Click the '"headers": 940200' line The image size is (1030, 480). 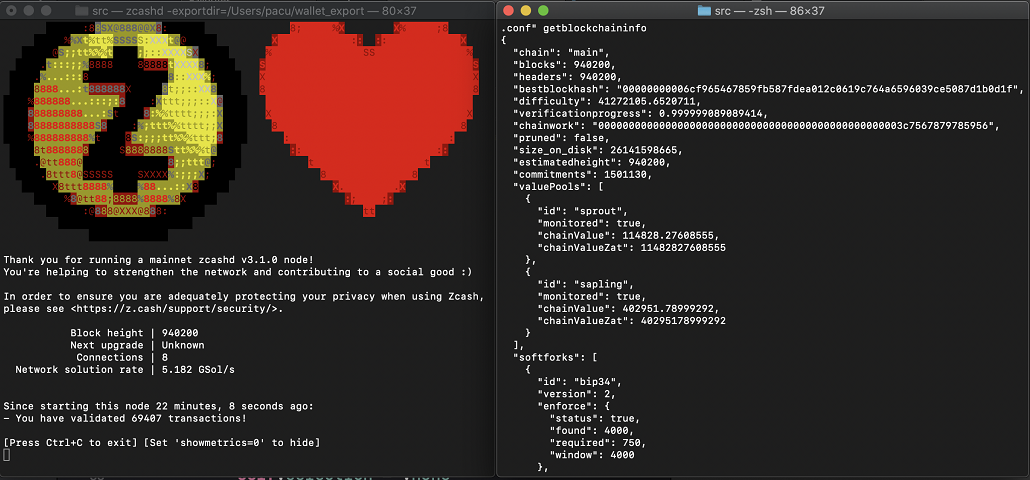pos(568,77)
